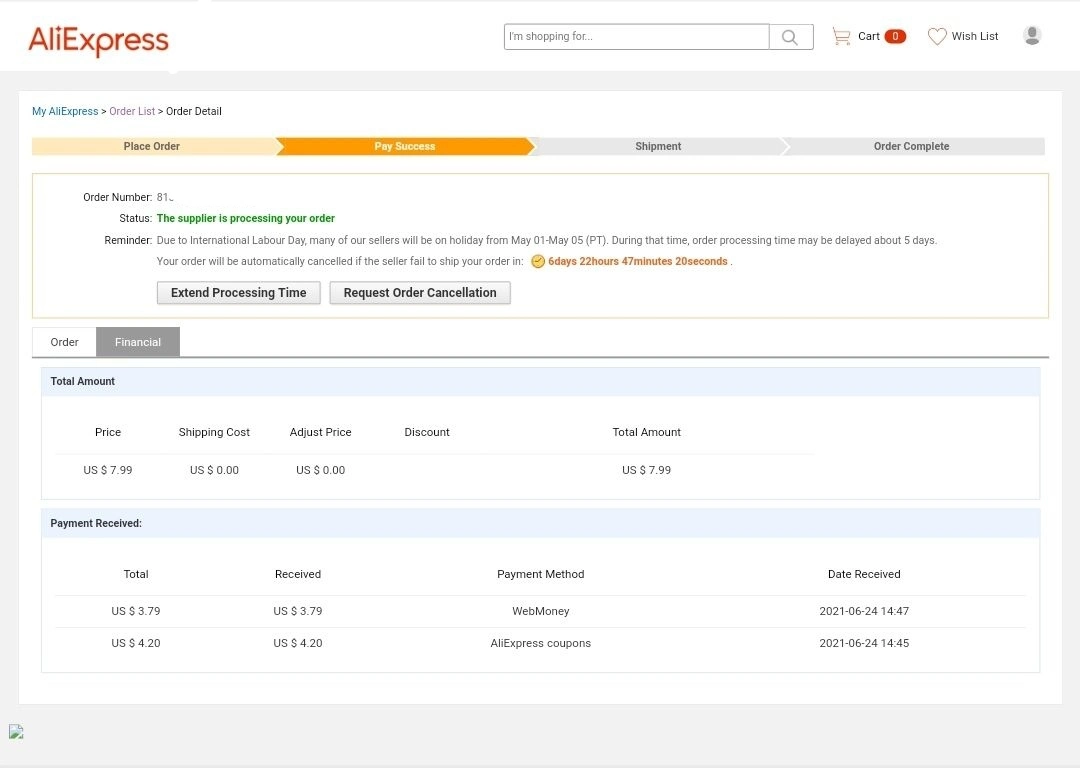Viewport: 1080px width, 768px height.
Task: Click Total US $ 3.79 in WebMoney row
Action: pos(136,612)
